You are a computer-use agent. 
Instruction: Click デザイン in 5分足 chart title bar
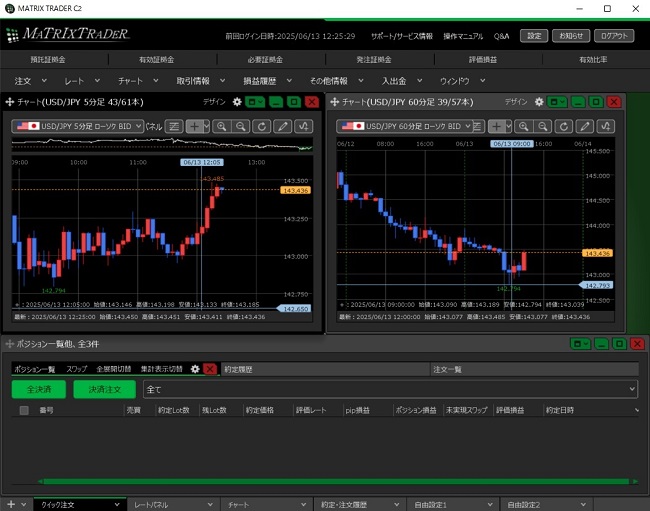pos(214,102)
